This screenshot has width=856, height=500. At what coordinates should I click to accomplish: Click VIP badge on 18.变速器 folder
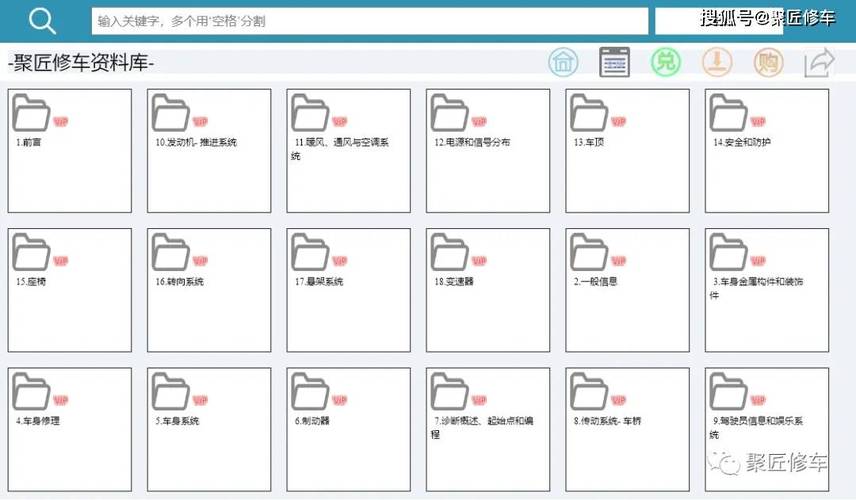tap(479, 261)
